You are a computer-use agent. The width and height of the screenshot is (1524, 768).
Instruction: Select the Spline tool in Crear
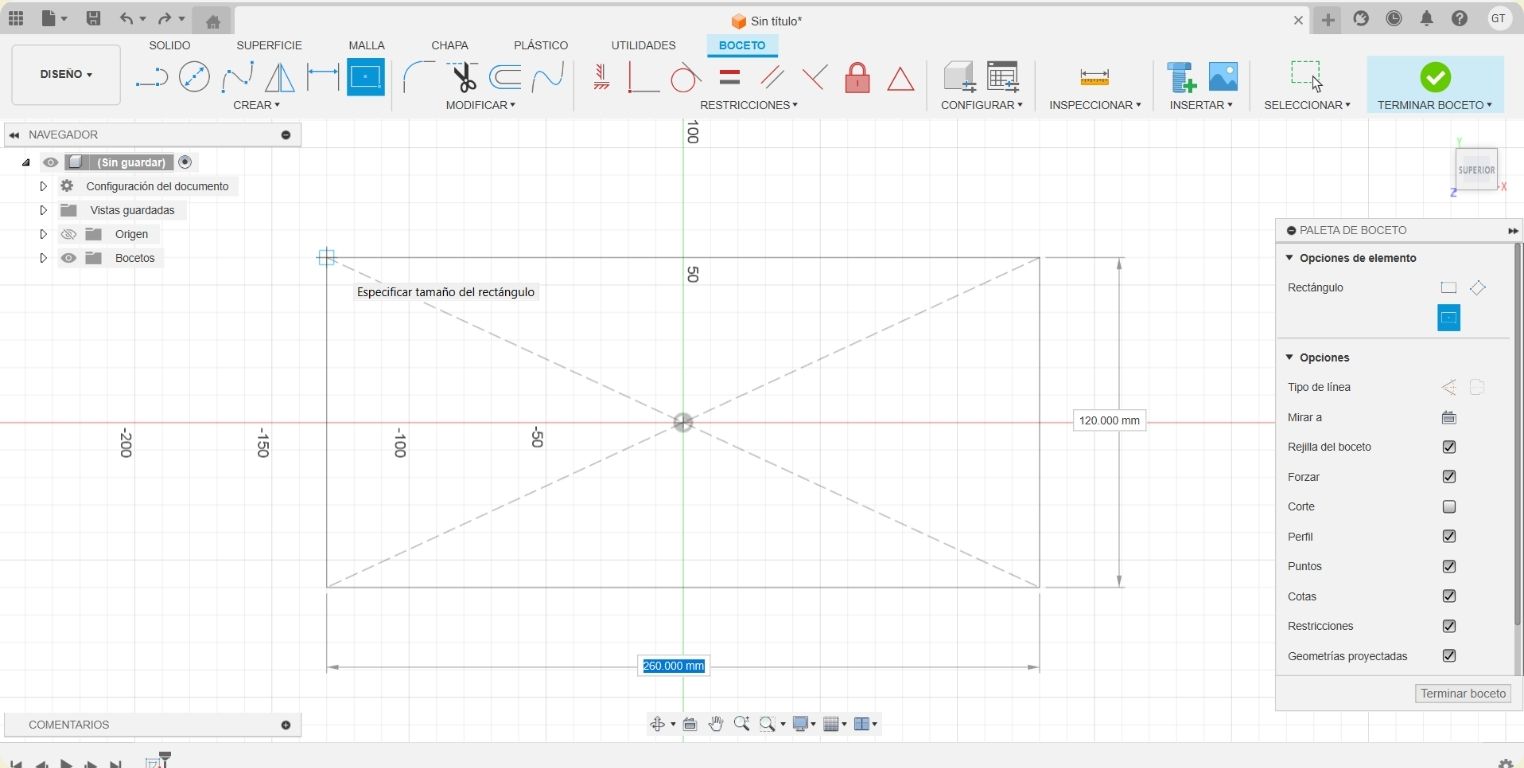click(237, 77)
